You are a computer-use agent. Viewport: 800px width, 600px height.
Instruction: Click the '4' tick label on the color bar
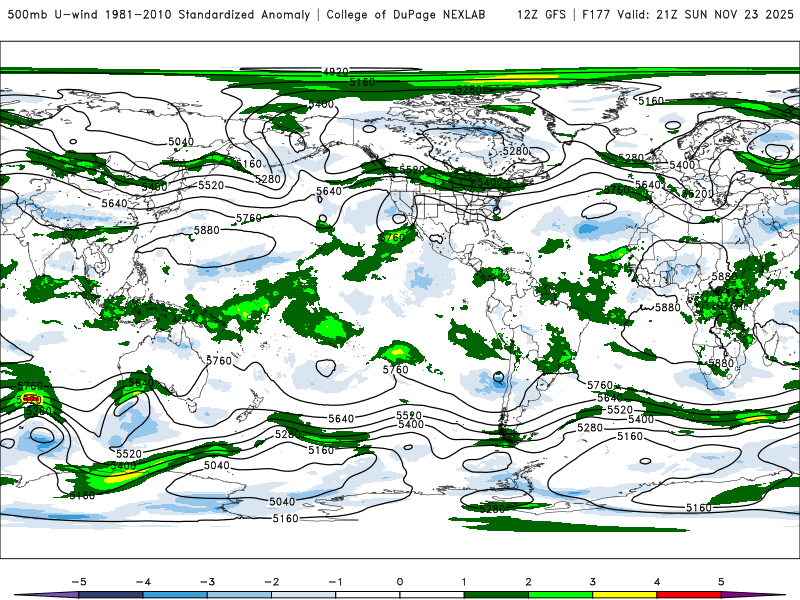click(x=657, y=582)
